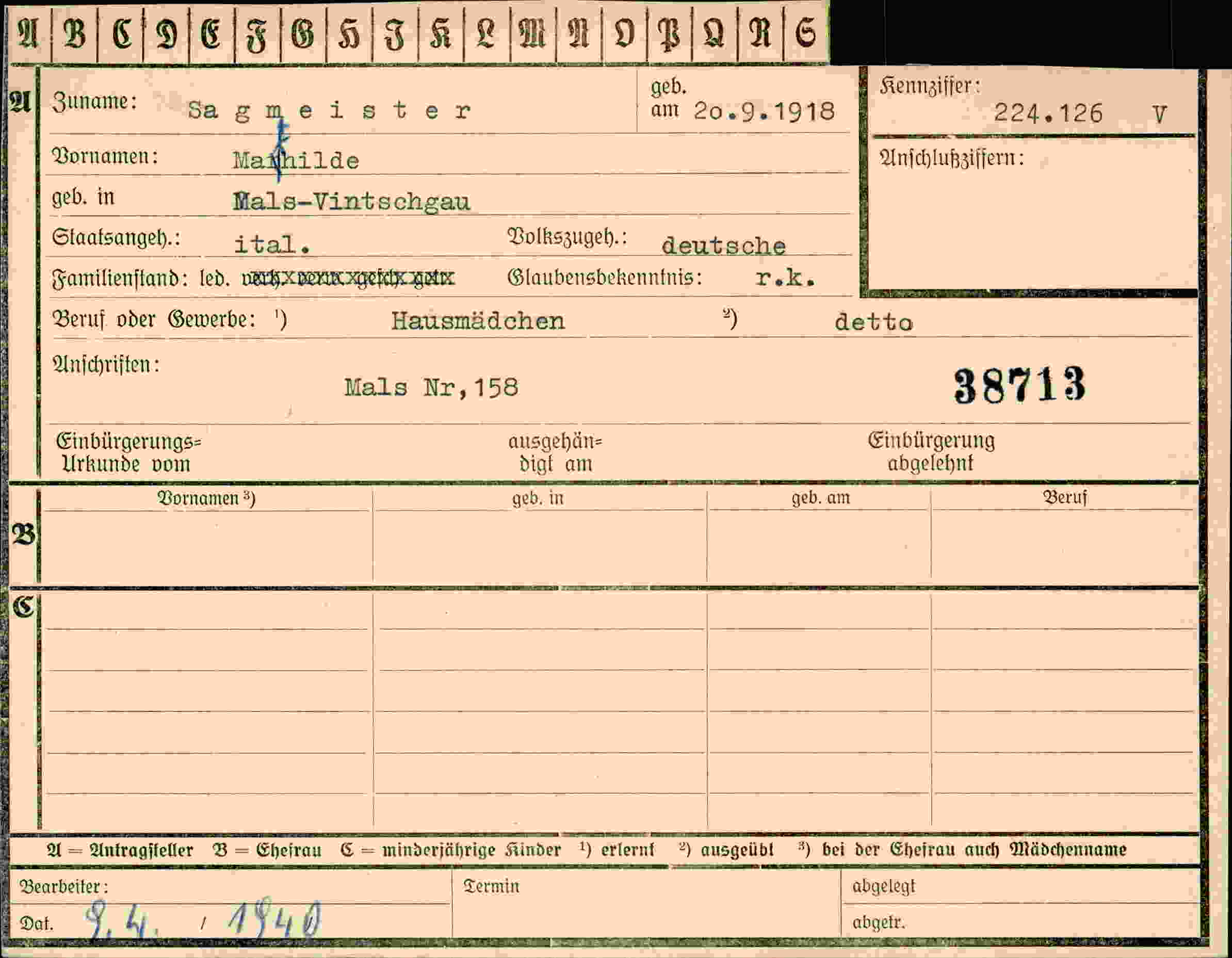This screenshot has height=958, width=1232.
Task: Choose the letter Q index tab
Action: [x=715, y=34]
